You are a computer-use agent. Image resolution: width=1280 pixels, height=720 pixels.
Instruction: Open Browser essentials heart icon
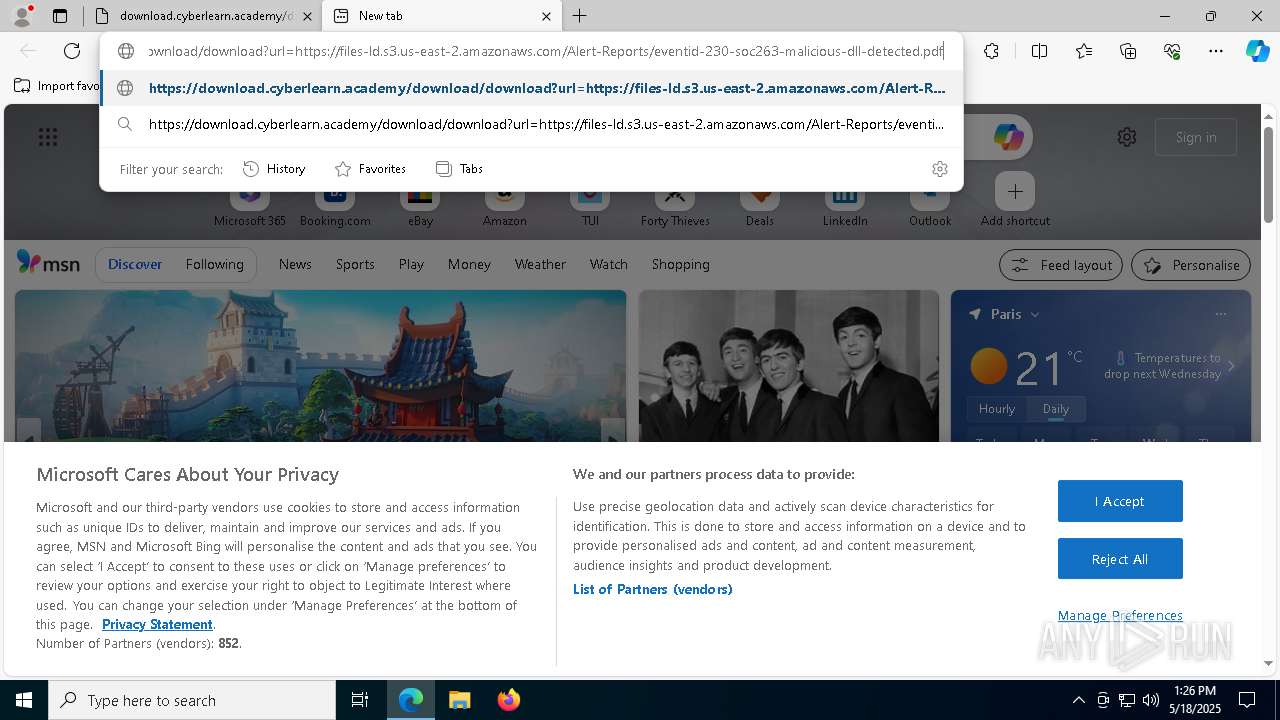tap(1172, 51)
